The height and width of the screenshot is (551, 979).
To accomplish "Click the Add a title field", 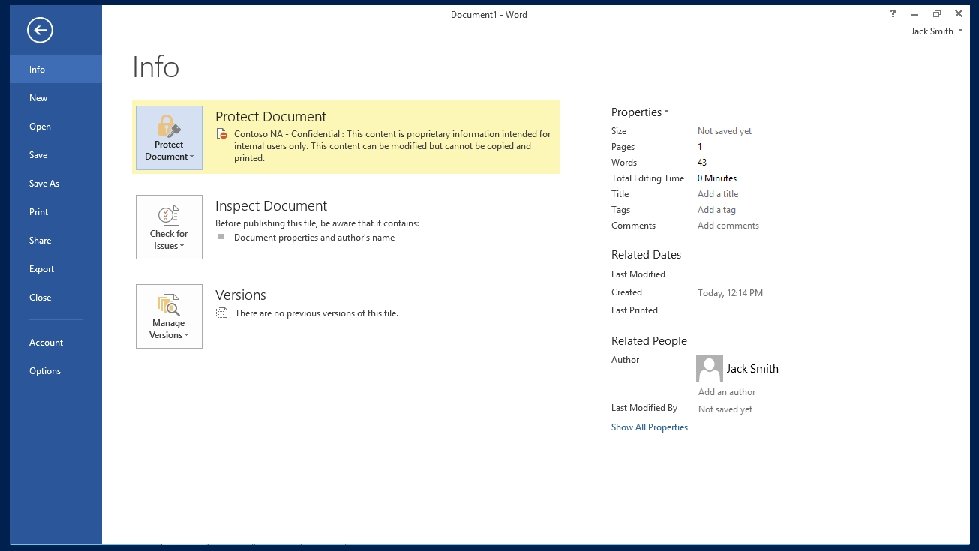I will 717,194.
